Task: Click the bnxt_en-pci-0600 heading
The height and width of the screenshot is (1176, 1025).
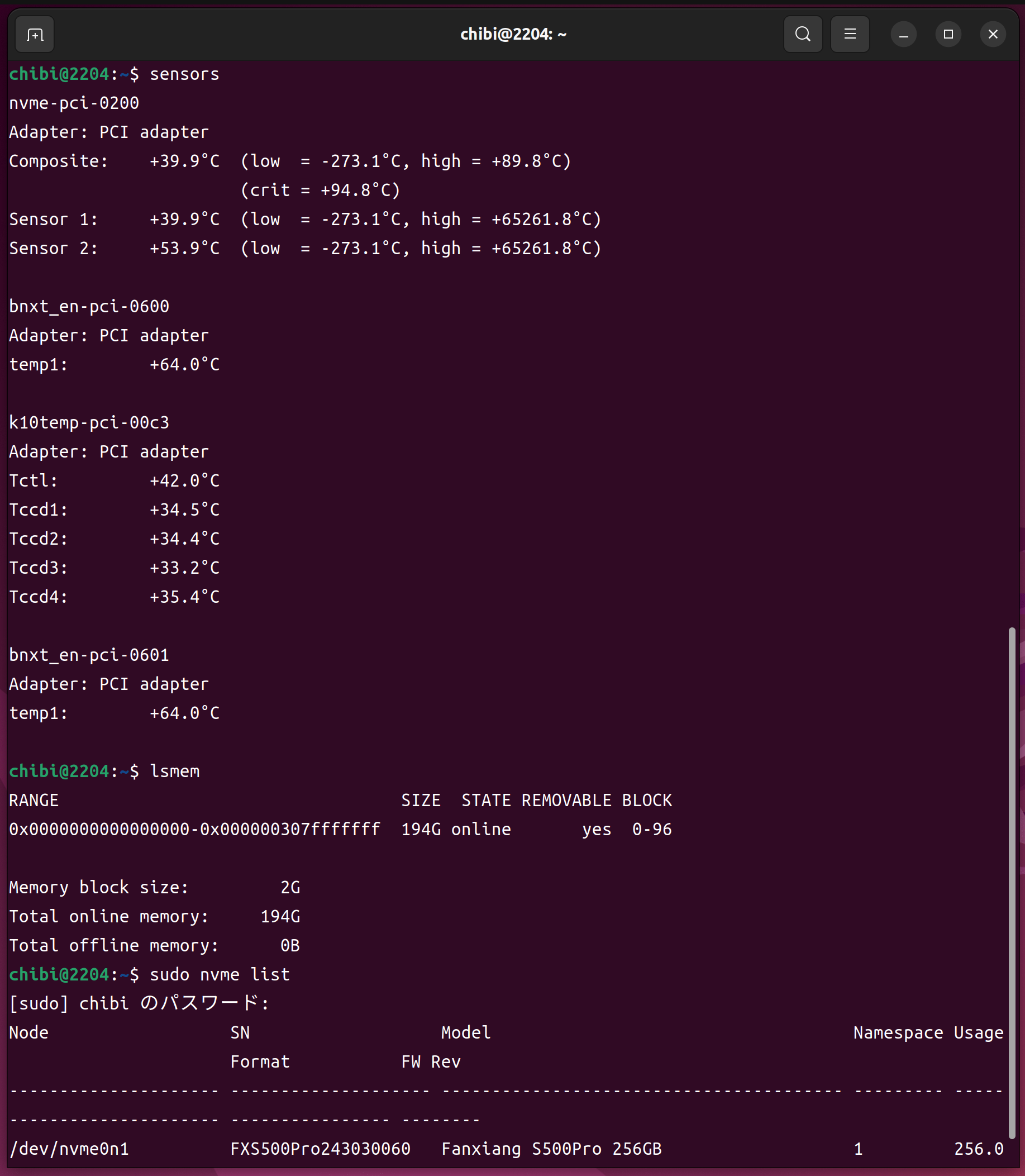Action: pyautogui.click(x=89, y=307)
